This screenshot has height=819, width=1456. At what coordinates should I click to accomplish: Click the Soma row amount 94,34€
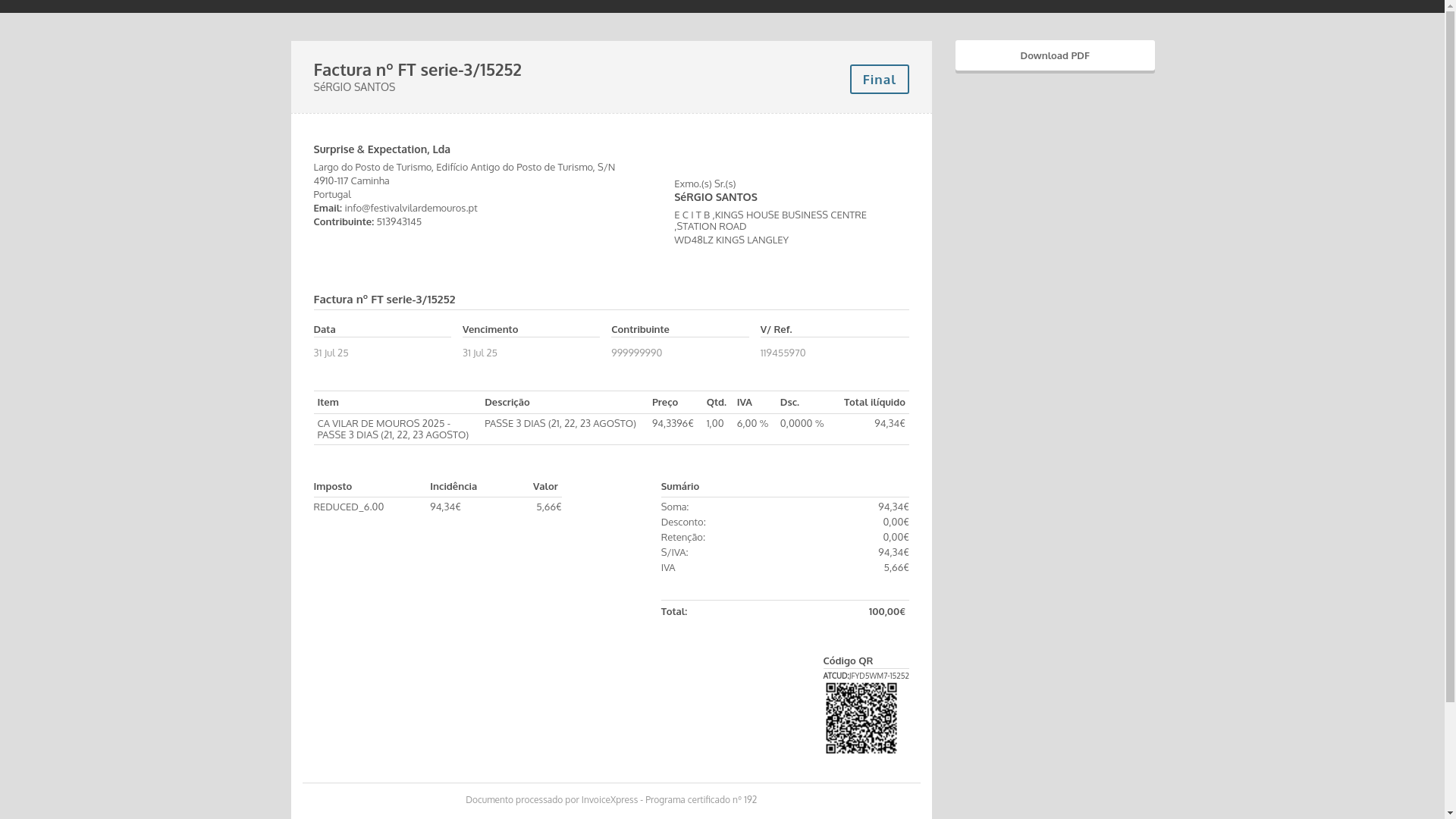(x=893, y=507)
